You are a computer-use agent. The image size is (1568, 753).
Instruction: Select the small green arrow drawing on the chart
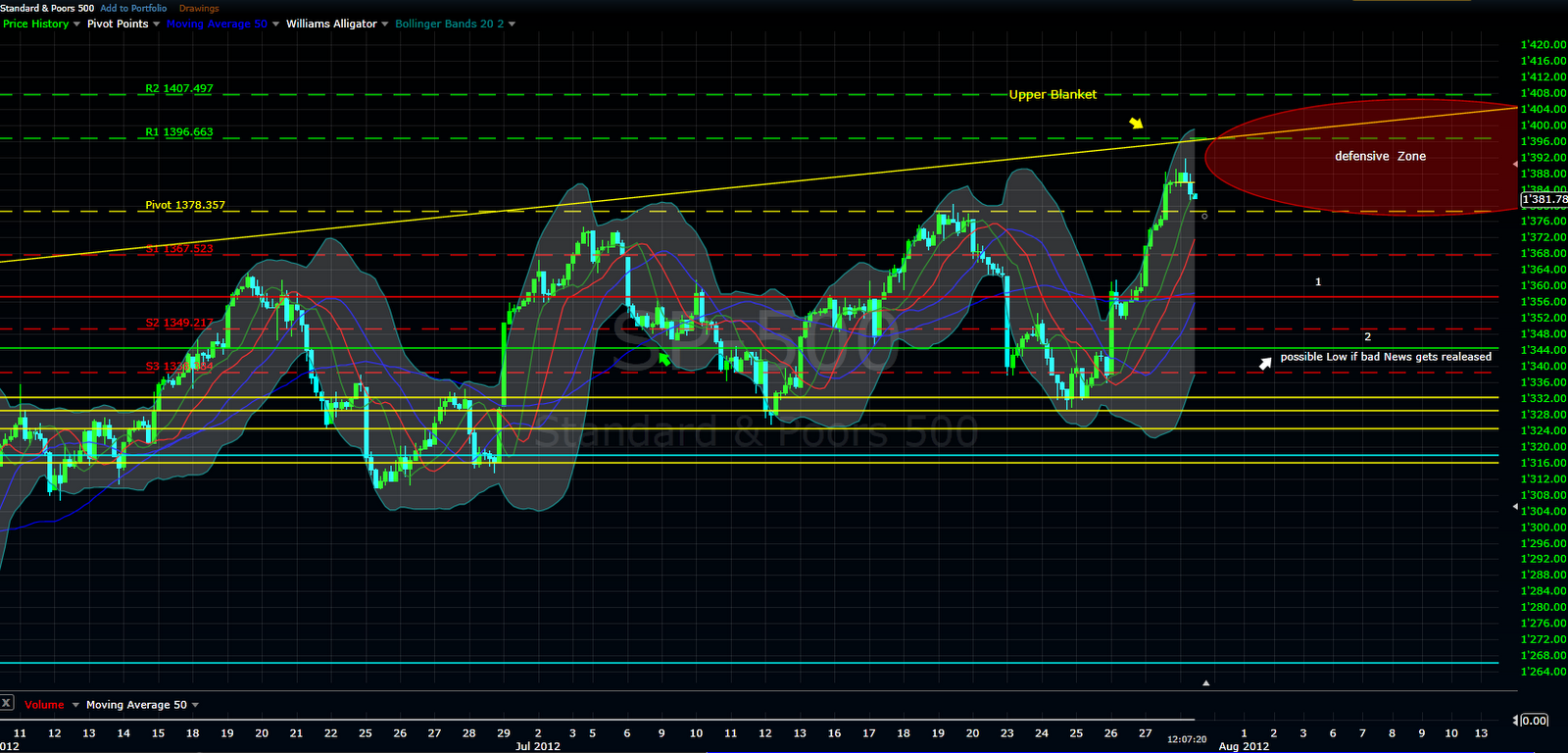point(665,360)
